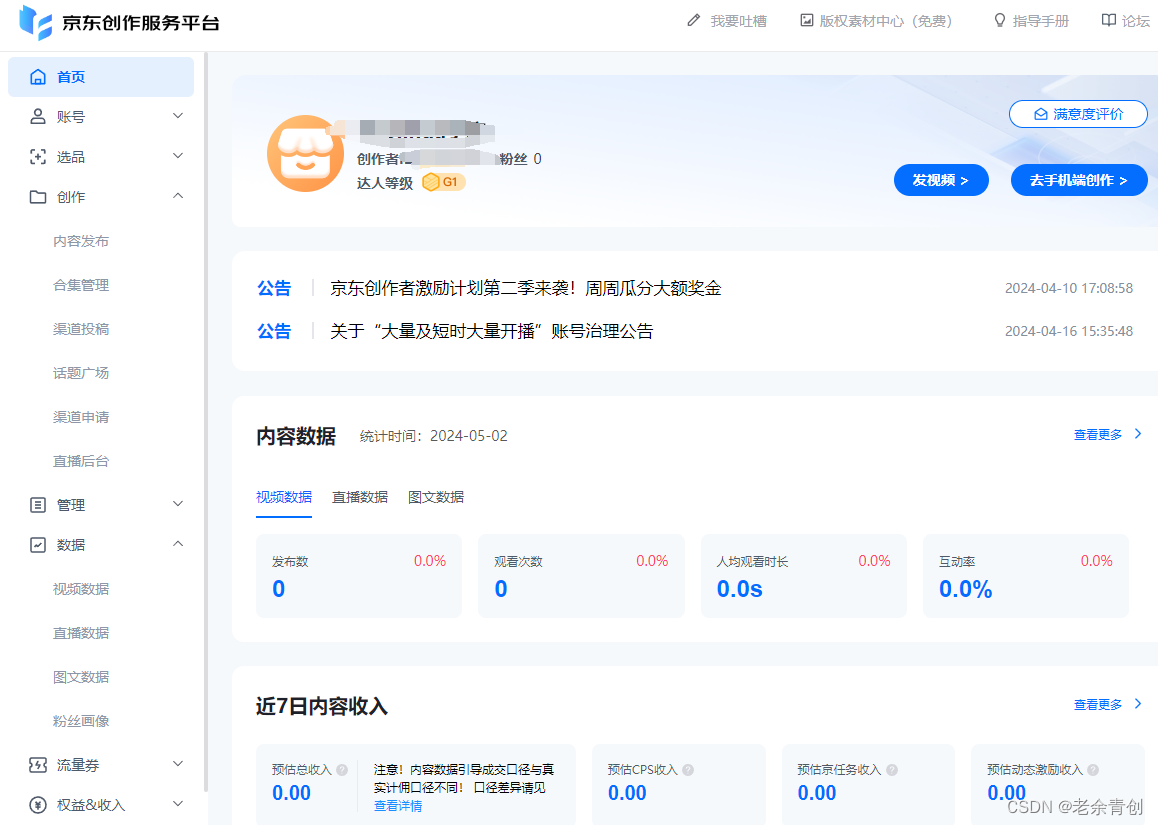The height and width of the screenshot is (825, 1158).
Task: Open 直播数据 in the sidebar
Action: (x=81, y=633)
